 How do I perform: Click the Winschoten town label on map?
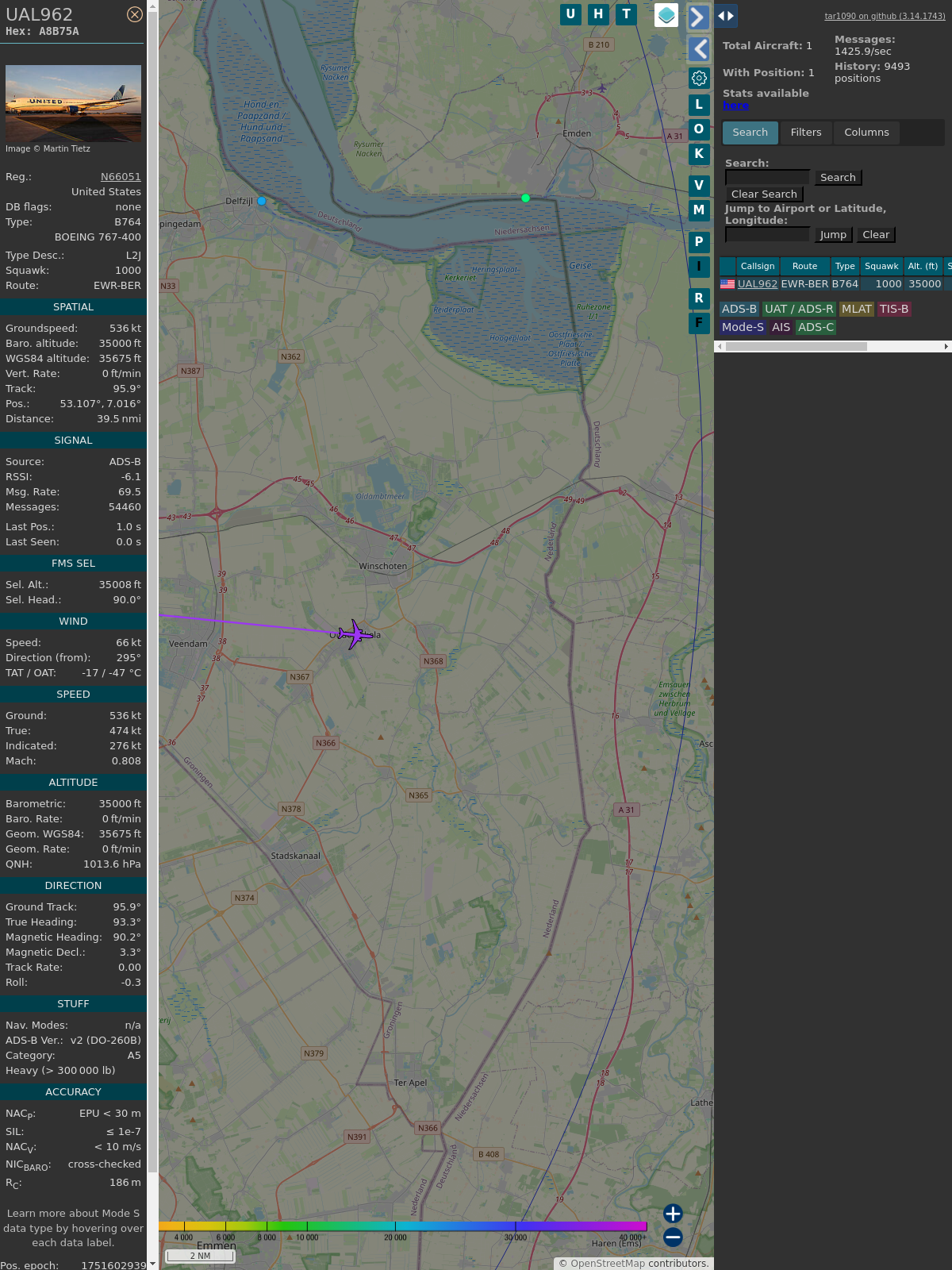(382, 567)
